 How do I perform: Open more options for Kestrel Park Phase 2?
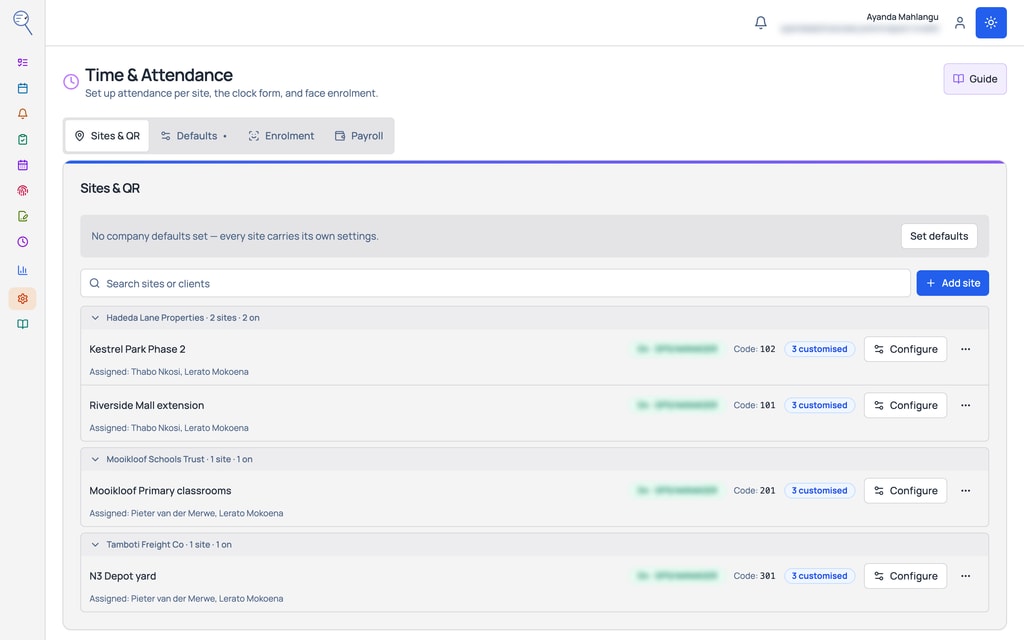coord(965,349)
